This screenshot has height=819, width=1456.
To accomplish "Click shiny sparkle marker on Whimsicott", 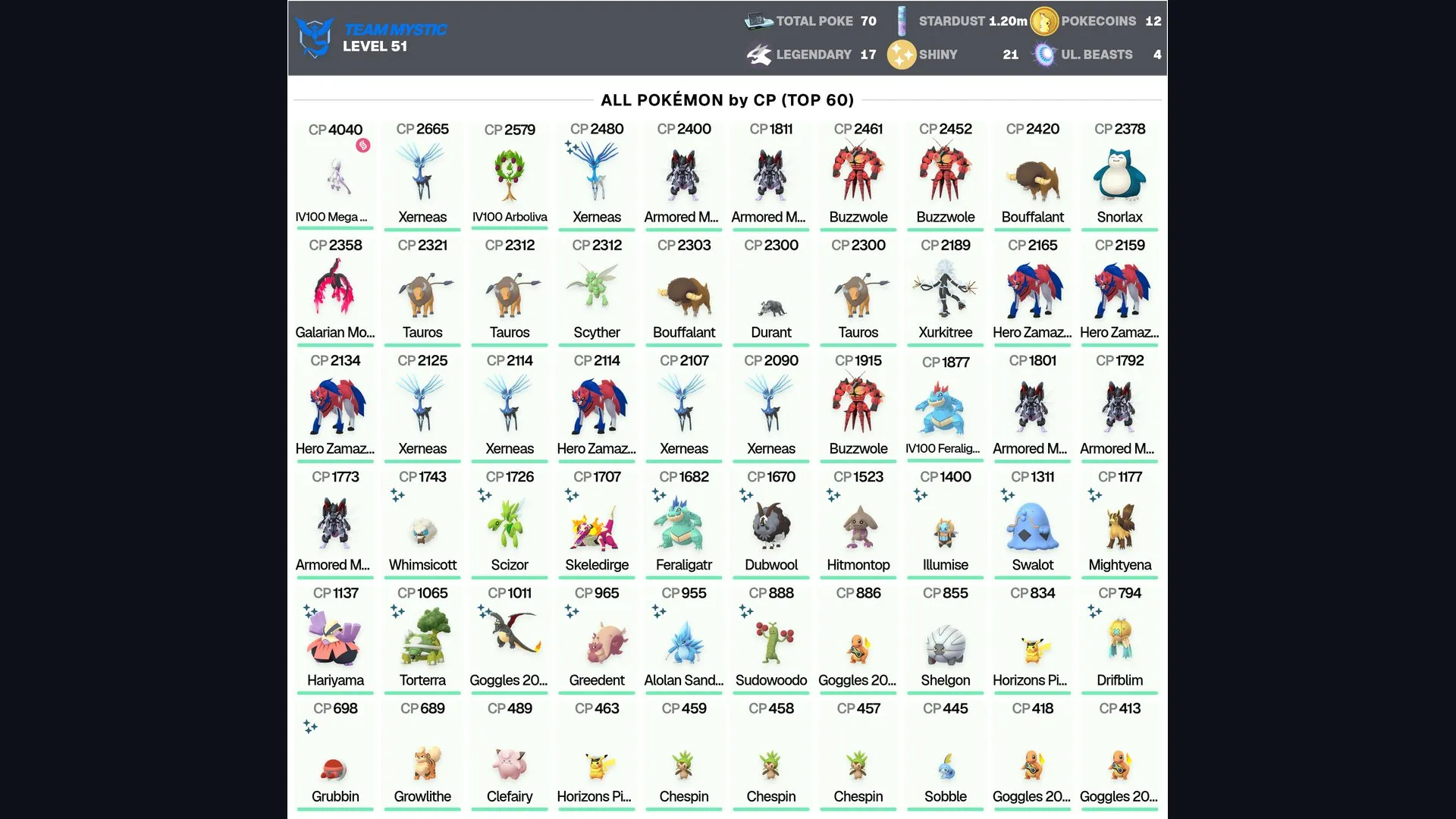I will [x=397, y=495].
